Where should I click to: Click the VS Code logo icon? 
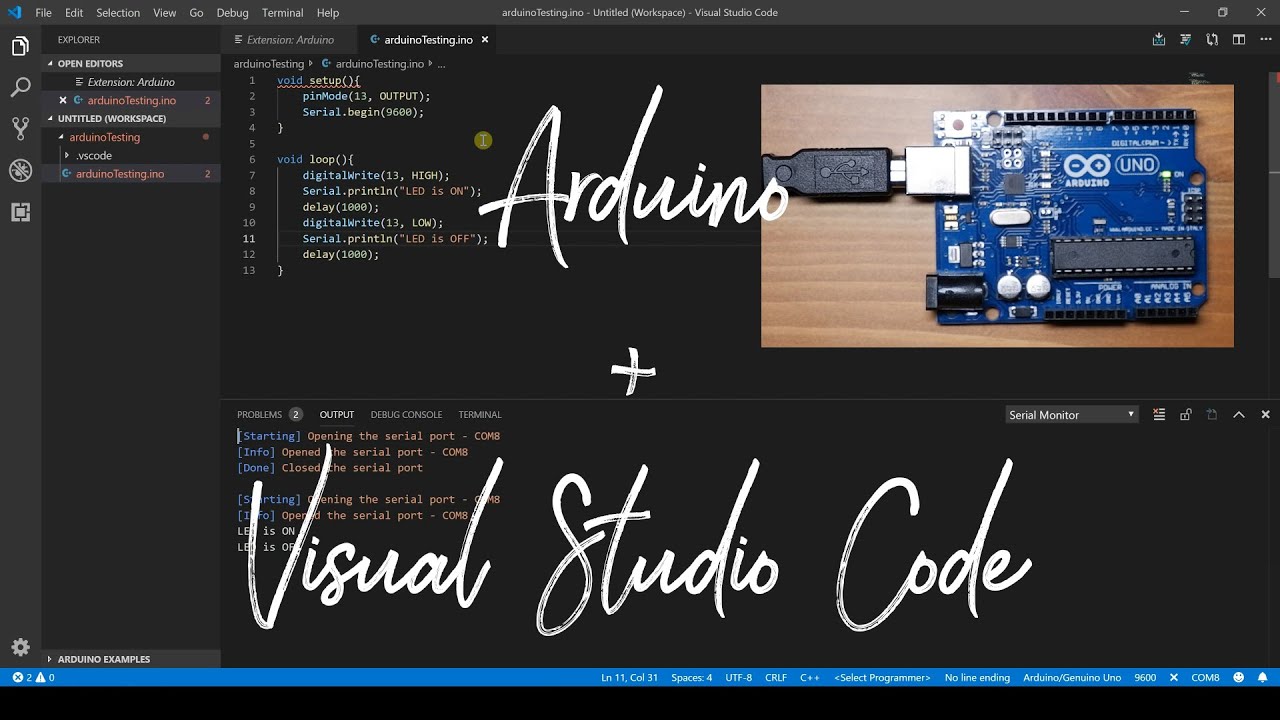coord(14,12)
